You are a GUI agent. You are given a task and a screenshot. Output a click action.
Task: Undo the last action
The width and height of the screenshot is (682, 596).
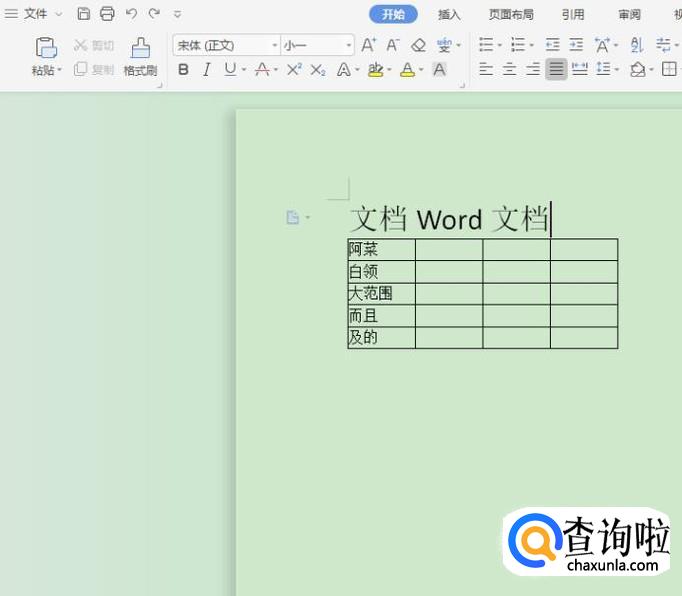[x=131, y=14]
